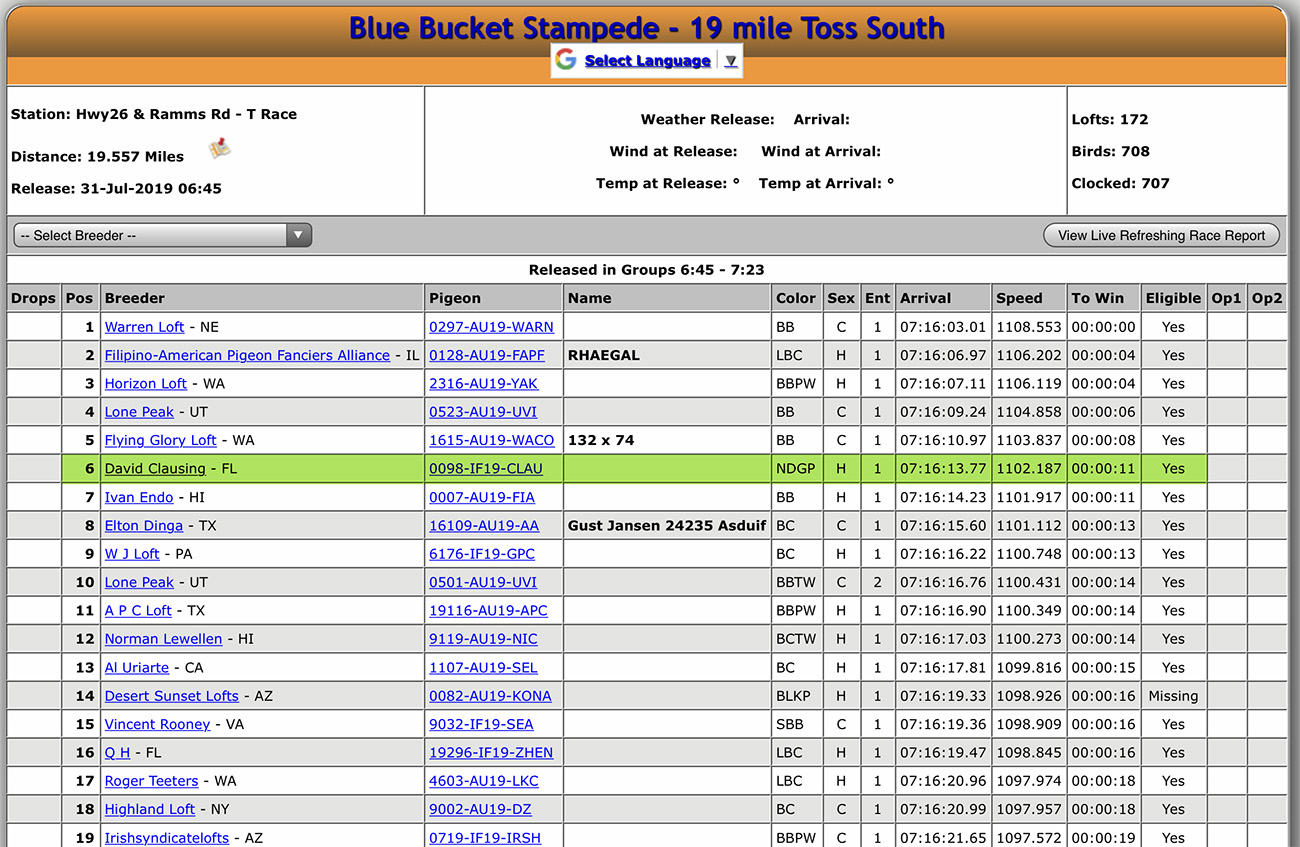Click the Norman Lewellen breeder link
1300x847 pixels.
164,639
